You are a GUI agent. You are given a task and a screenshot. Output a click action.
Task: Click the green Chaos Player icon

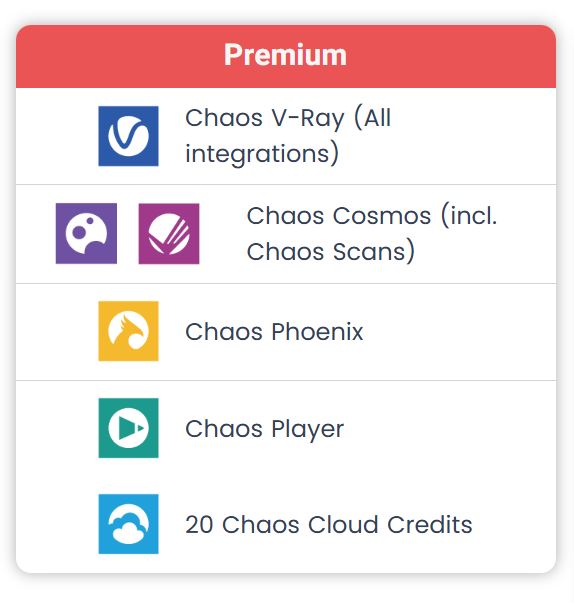click(128, 428)
